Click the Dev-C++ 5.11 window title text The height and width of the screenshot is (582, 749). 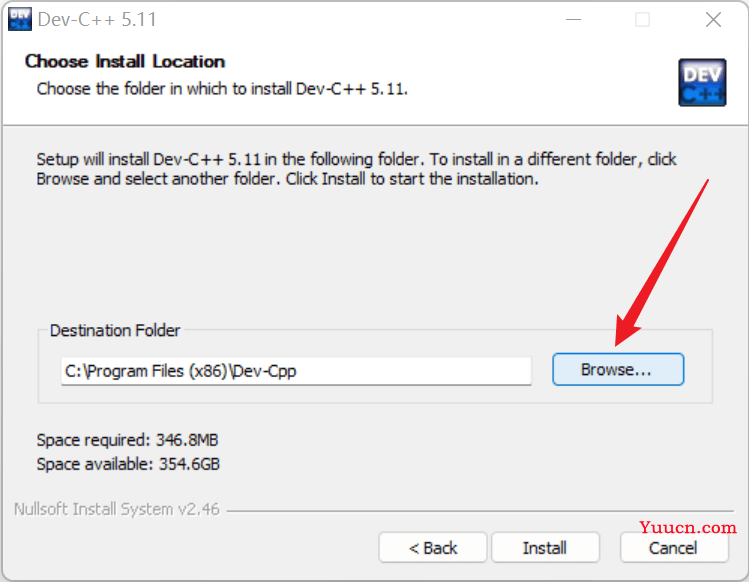tap(97, 20)
